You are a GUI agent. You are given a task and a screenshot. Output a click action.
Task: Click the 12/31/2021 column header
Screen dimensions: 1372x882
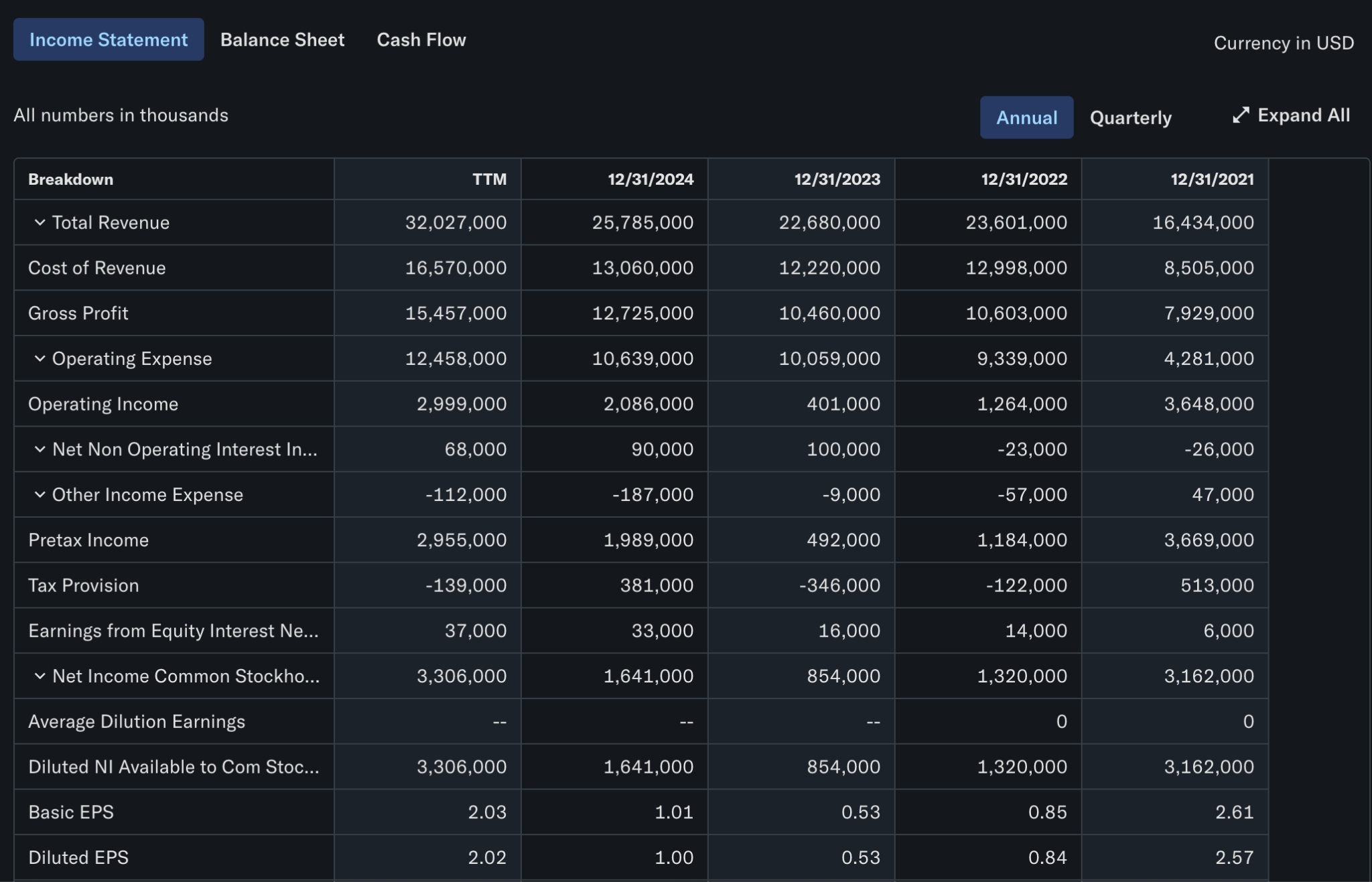point(1212,179)
